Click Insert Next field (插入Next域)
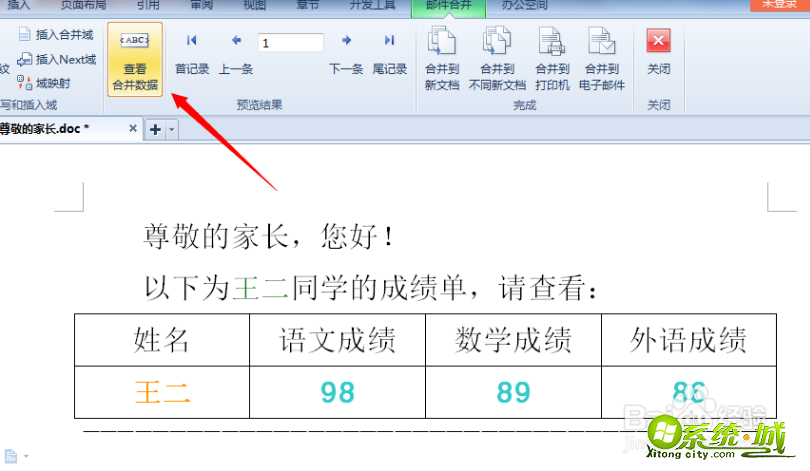This screenshot has width=810, height=471. pyautogui.click(x=57, y=59)
